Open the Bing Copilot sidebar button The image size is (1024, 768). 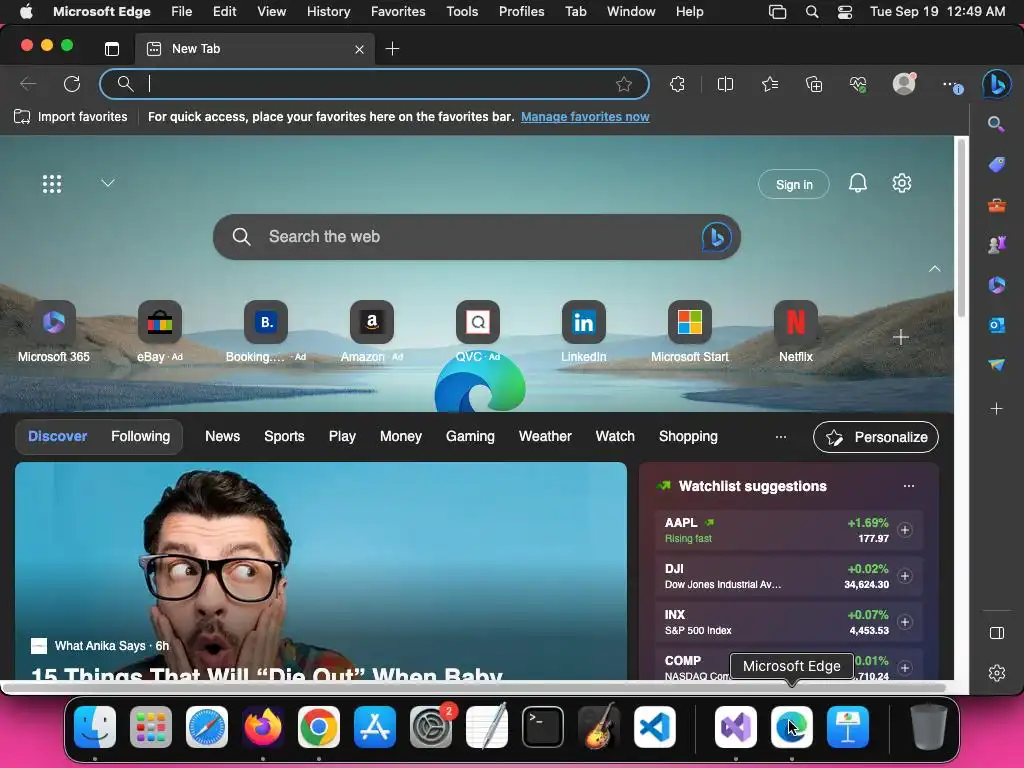[x=997, y=84]
